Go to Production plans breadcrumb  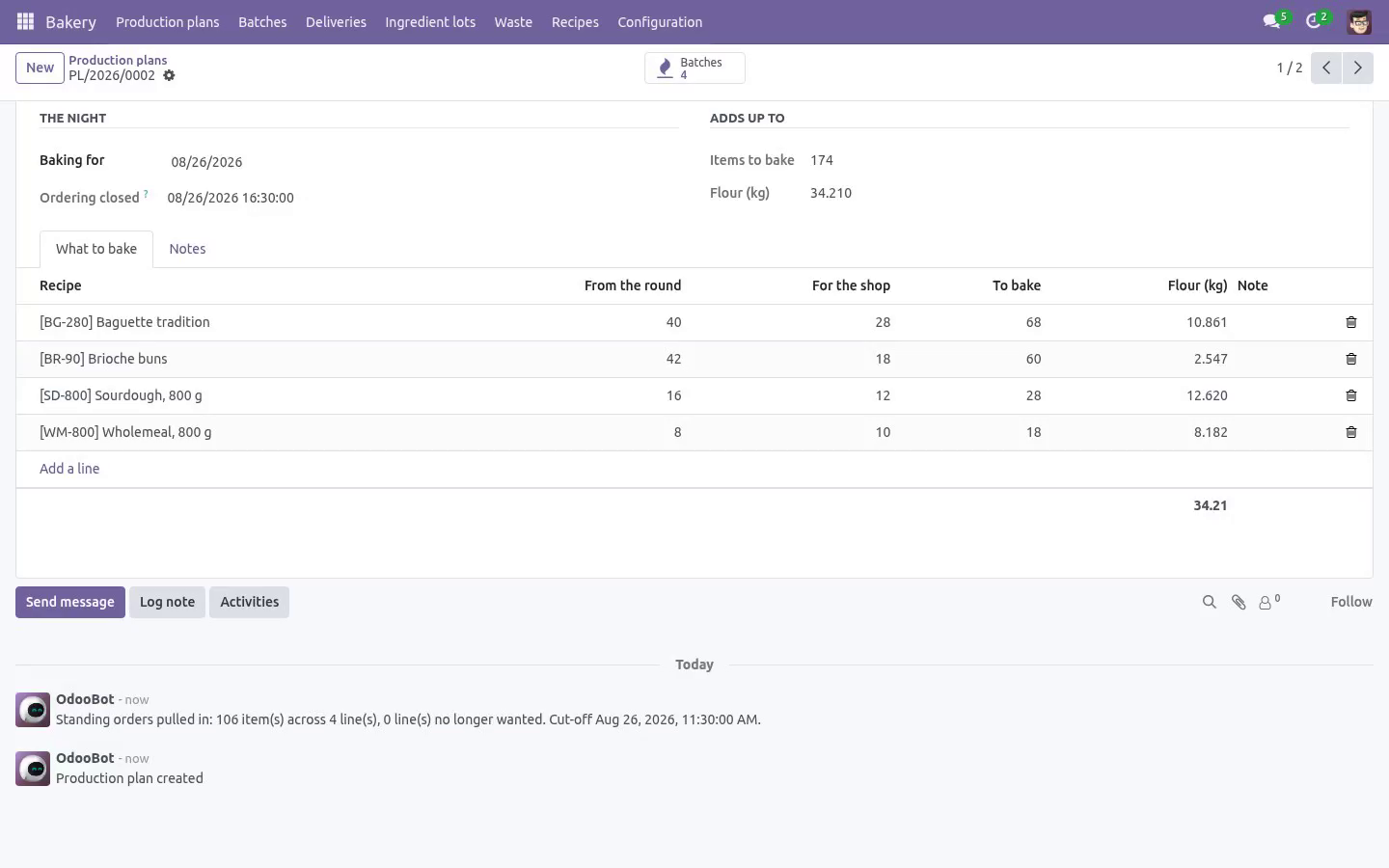[118, 60]
